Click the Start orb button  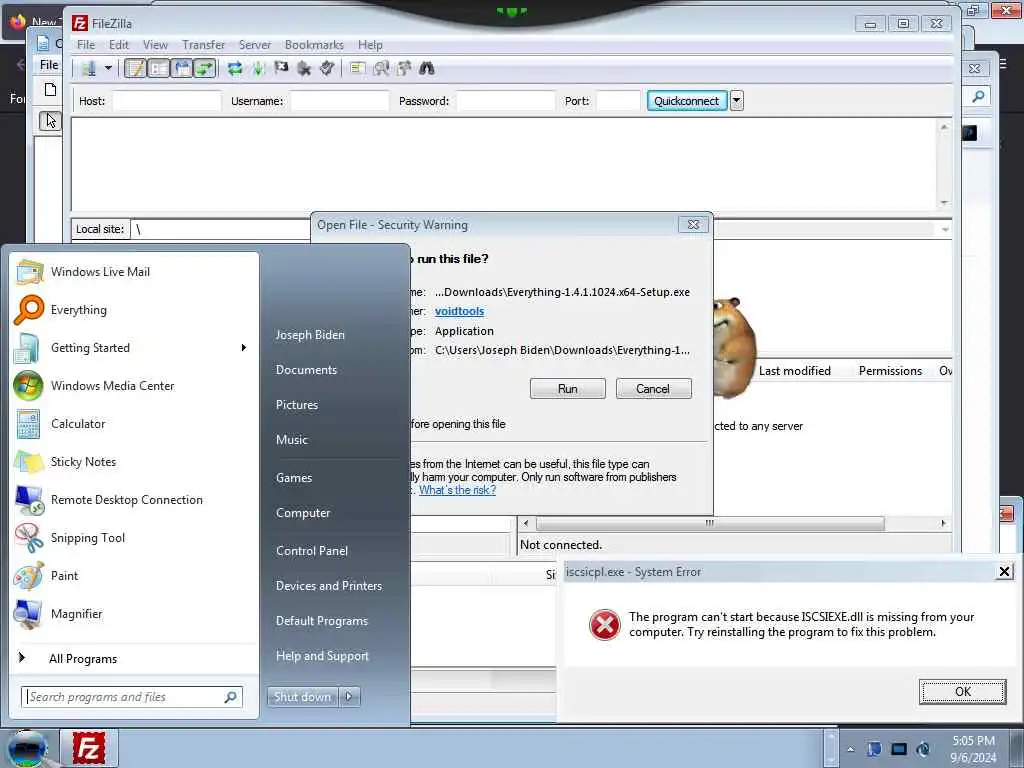27,748
